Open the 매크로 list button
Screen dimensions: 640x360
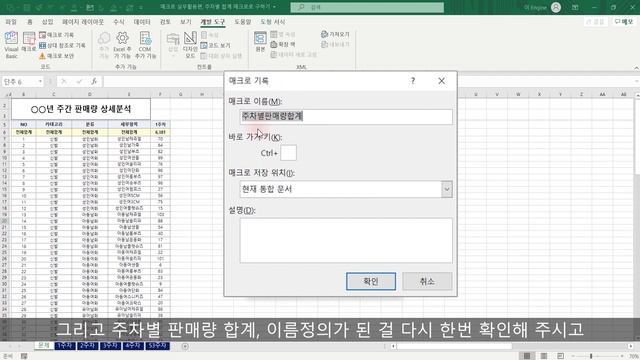(29, 42)
